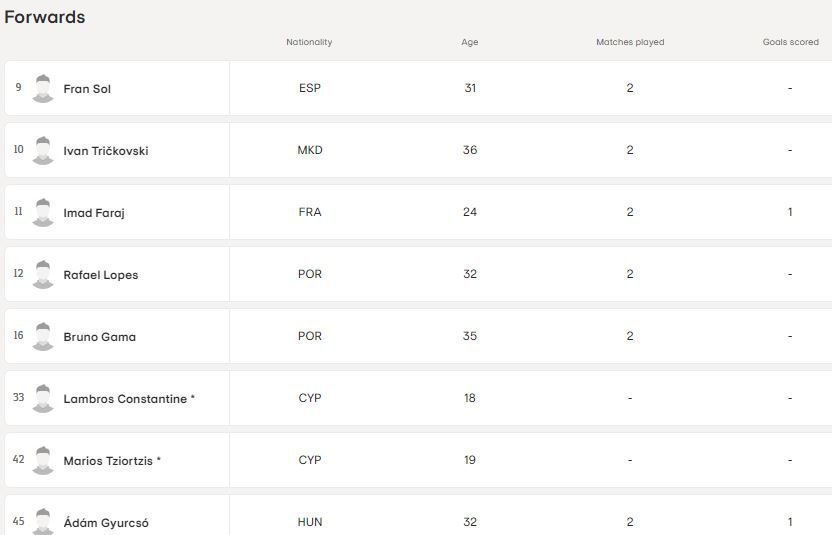Open Ádám Gyurcsó's avatar icon
This screenshot has height=535, width=832.
[x=43, y=521]
